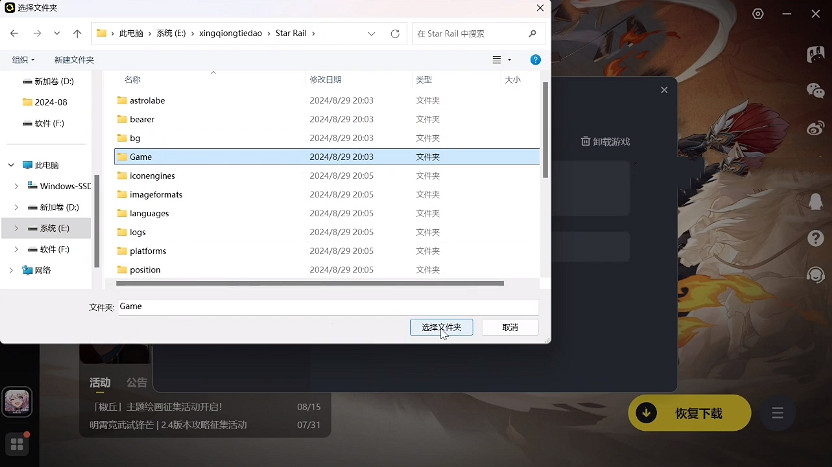The height and width of the screenshot is (467, 832).
Task: Open the launcher settings gear icon
Action: [758, 14]
